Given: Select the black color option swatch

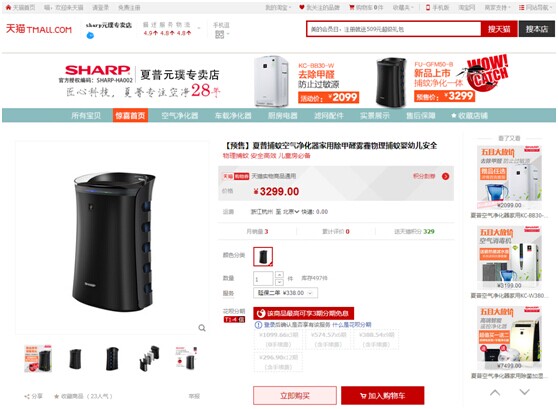Looking at the screenshot, I should pyautogui.click(x=263, y=257).
